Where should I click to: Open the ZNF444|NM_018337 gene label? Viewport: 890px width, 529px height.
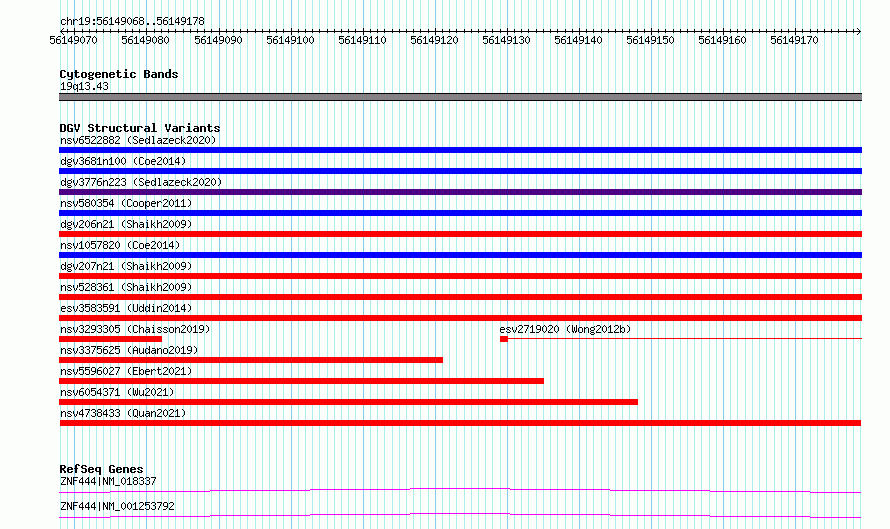tap(108, 481)
